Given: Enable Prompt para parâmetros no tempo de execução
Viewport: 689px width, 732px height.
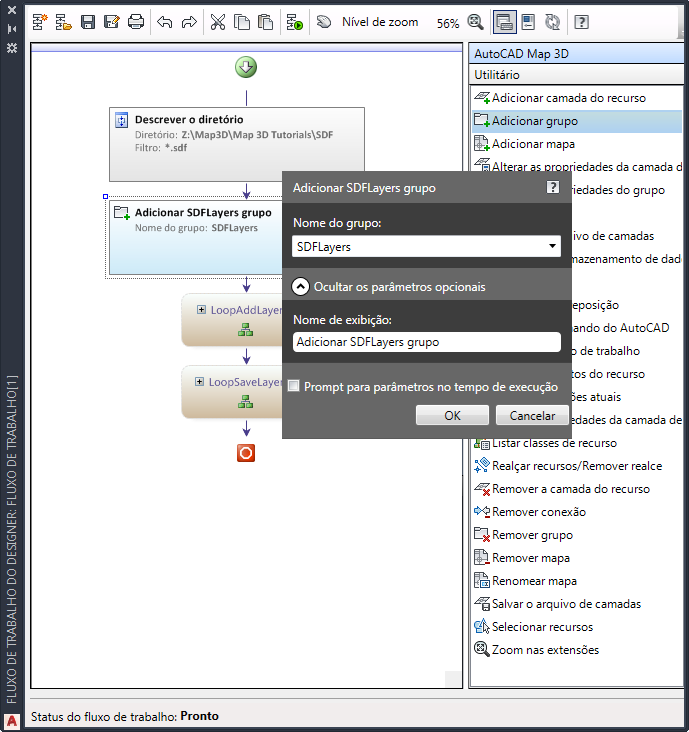Looking at the screenshot, I should click(x=294, y=386).
